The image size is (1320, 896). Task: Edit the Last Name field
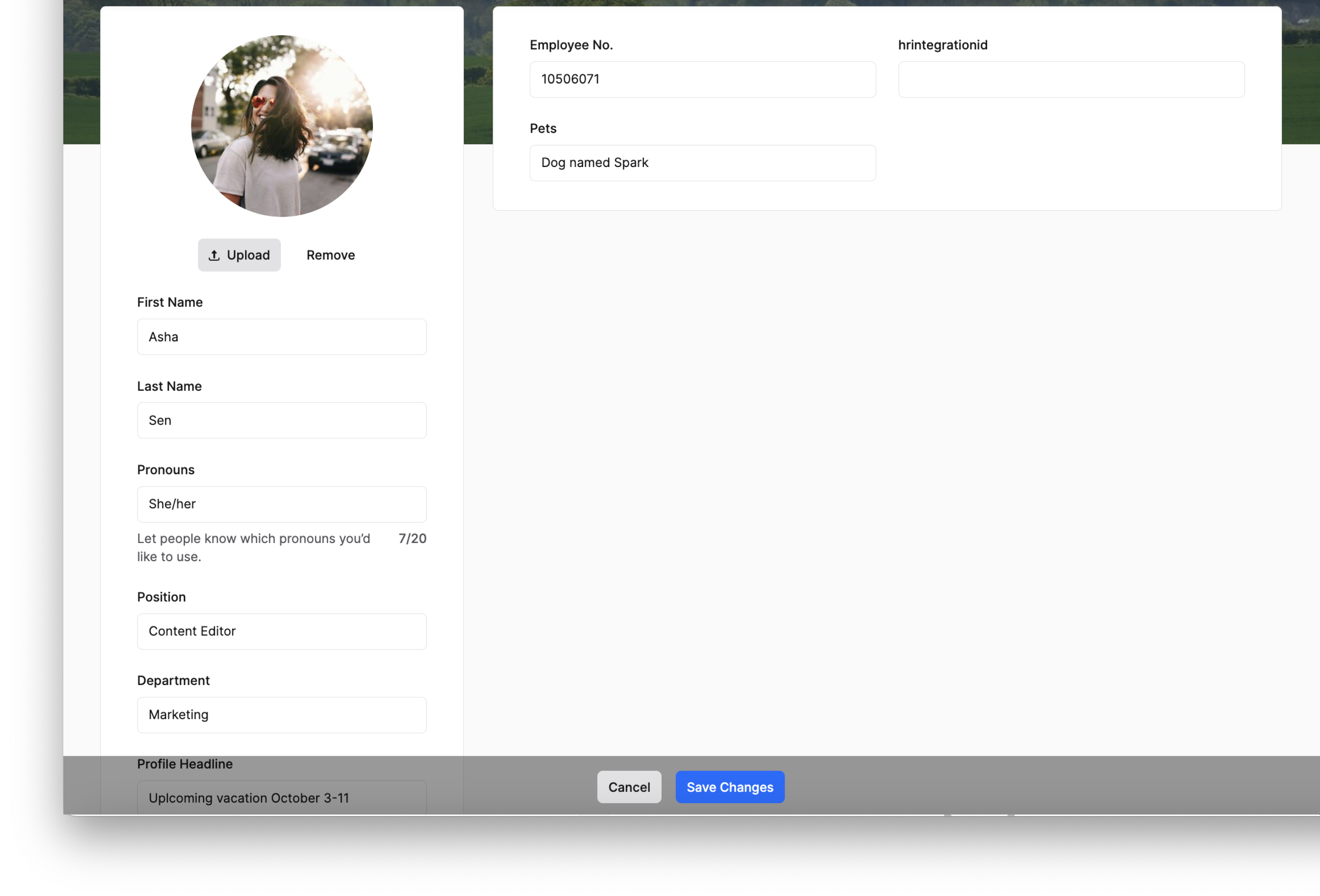click(282, 420)
